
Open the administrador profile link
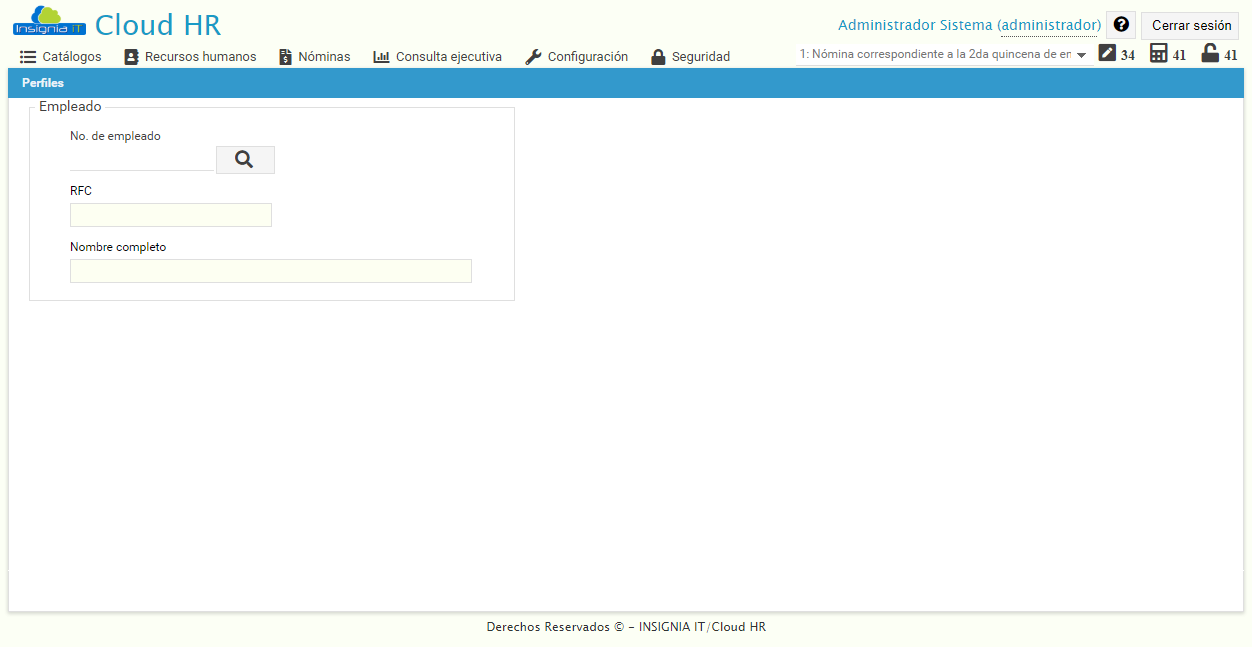click(1049, 24)
